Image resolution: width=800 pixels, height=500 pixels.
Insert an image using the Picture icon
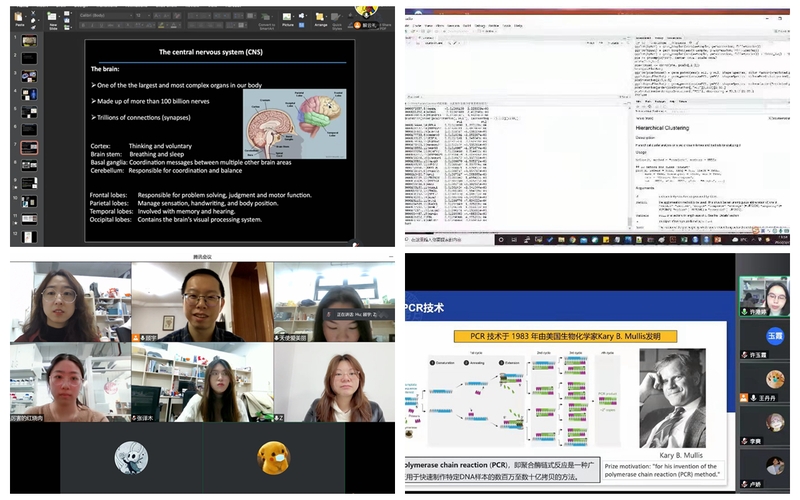287,17
